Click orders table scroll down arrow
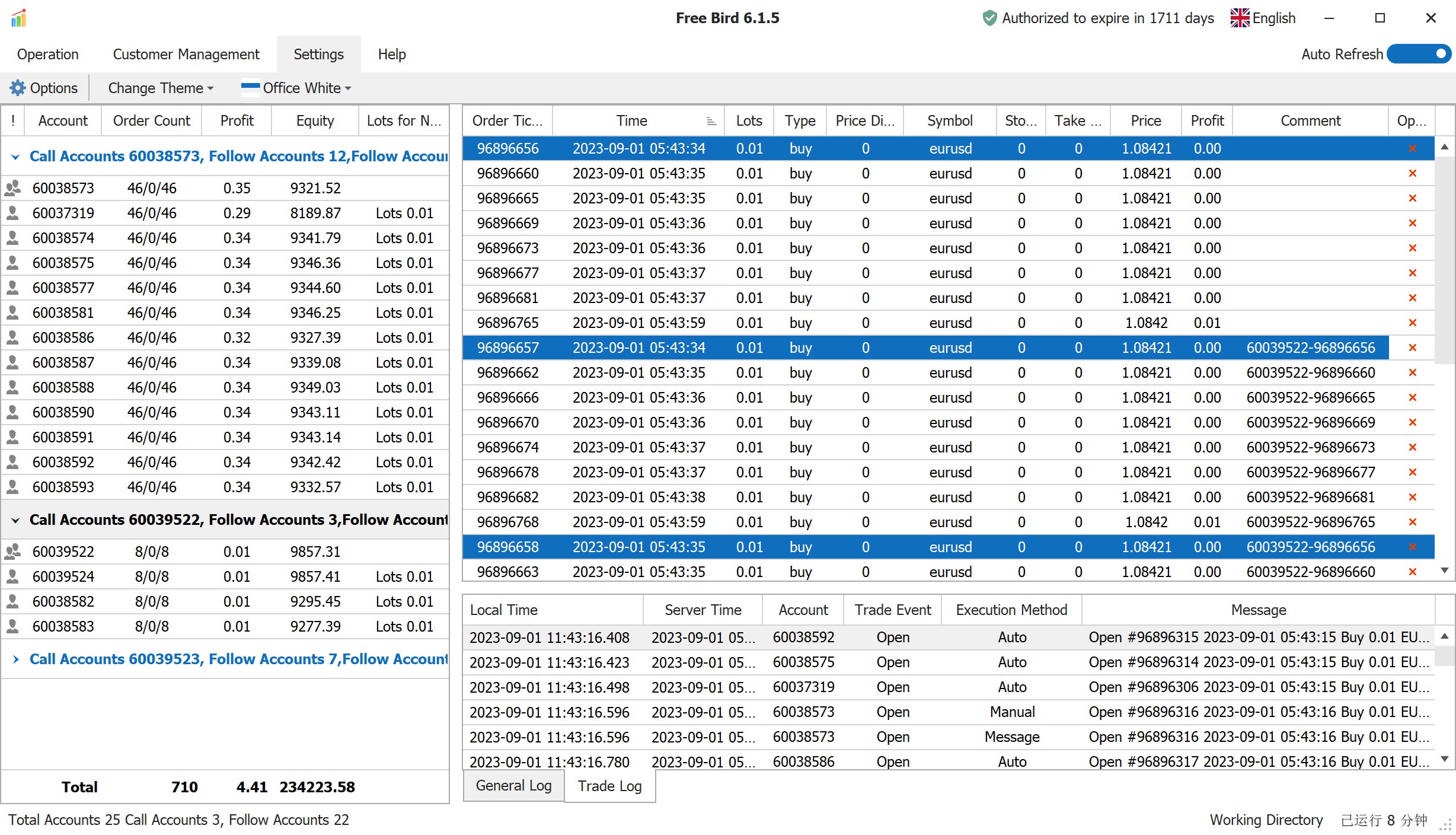 click(1445, 571)
